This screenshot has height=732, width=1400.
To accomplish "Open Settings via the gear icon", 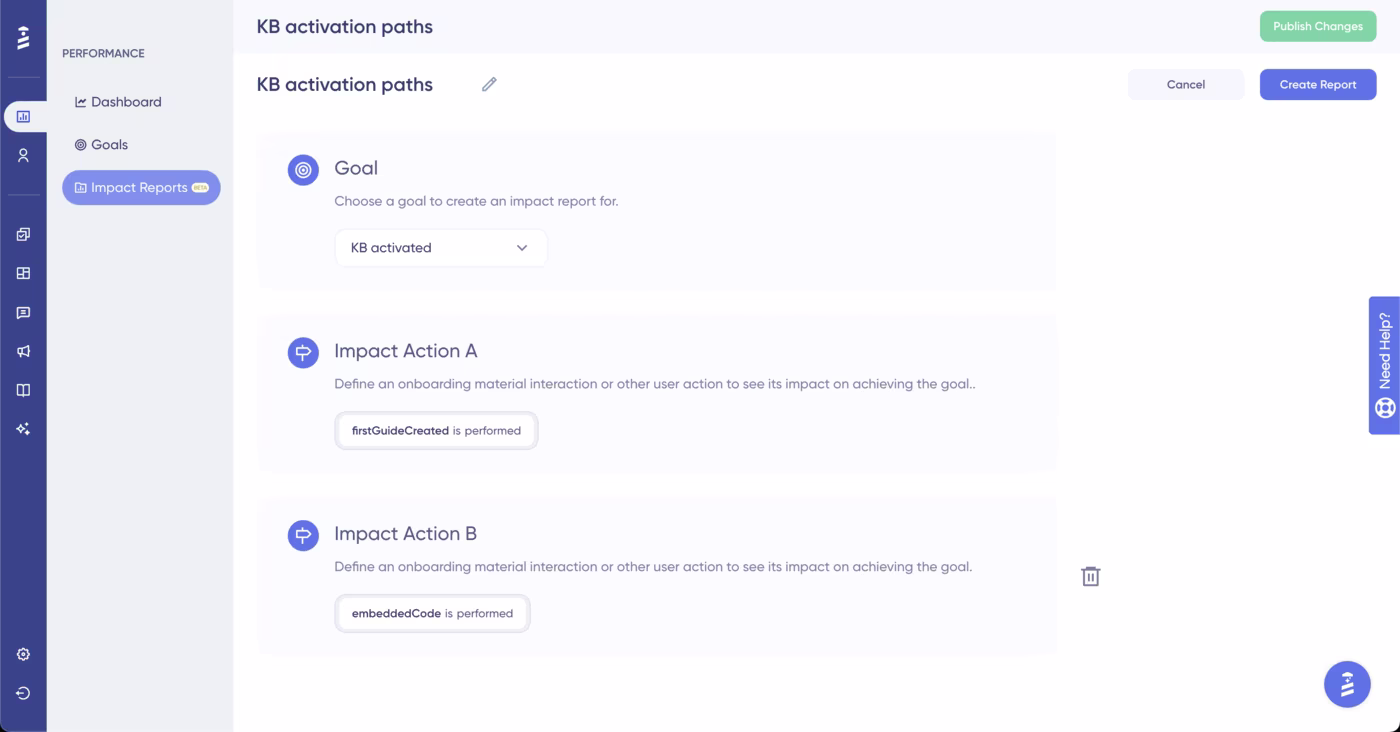I will click(24, 654).
